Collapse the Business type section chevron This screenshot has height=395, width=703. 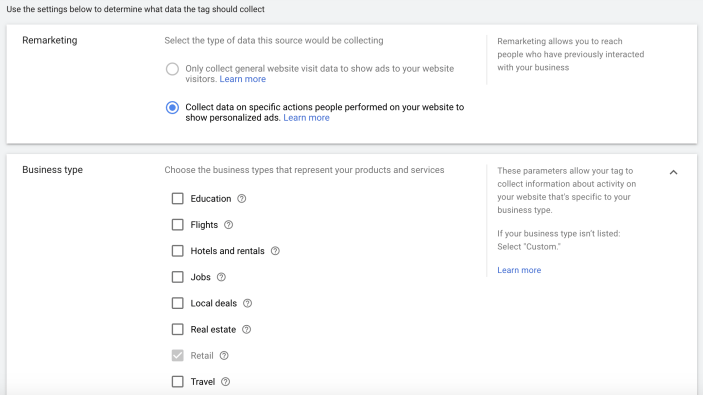pyautogui.click(x=673, y=172)
